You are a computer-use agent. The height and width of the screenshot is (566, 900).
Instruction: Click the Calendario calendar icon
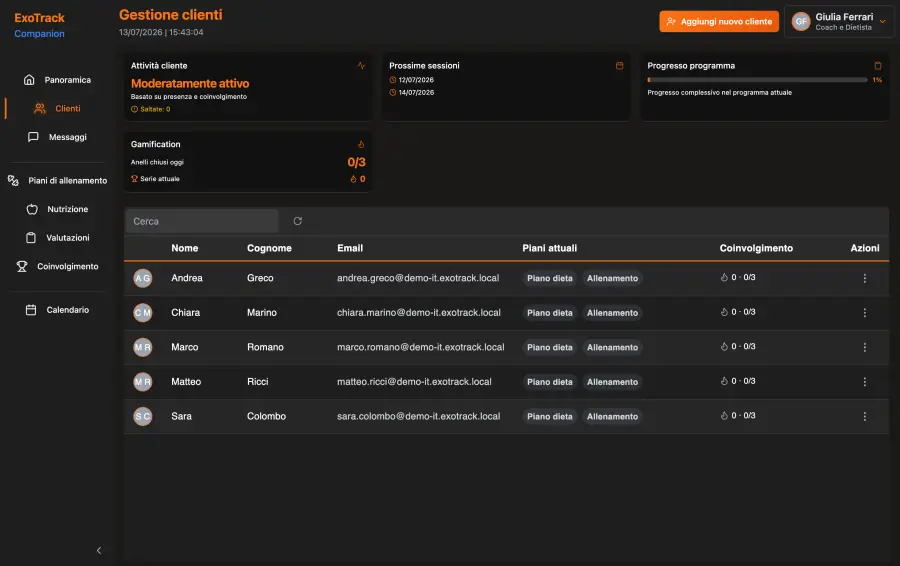(x=31, y=310)
